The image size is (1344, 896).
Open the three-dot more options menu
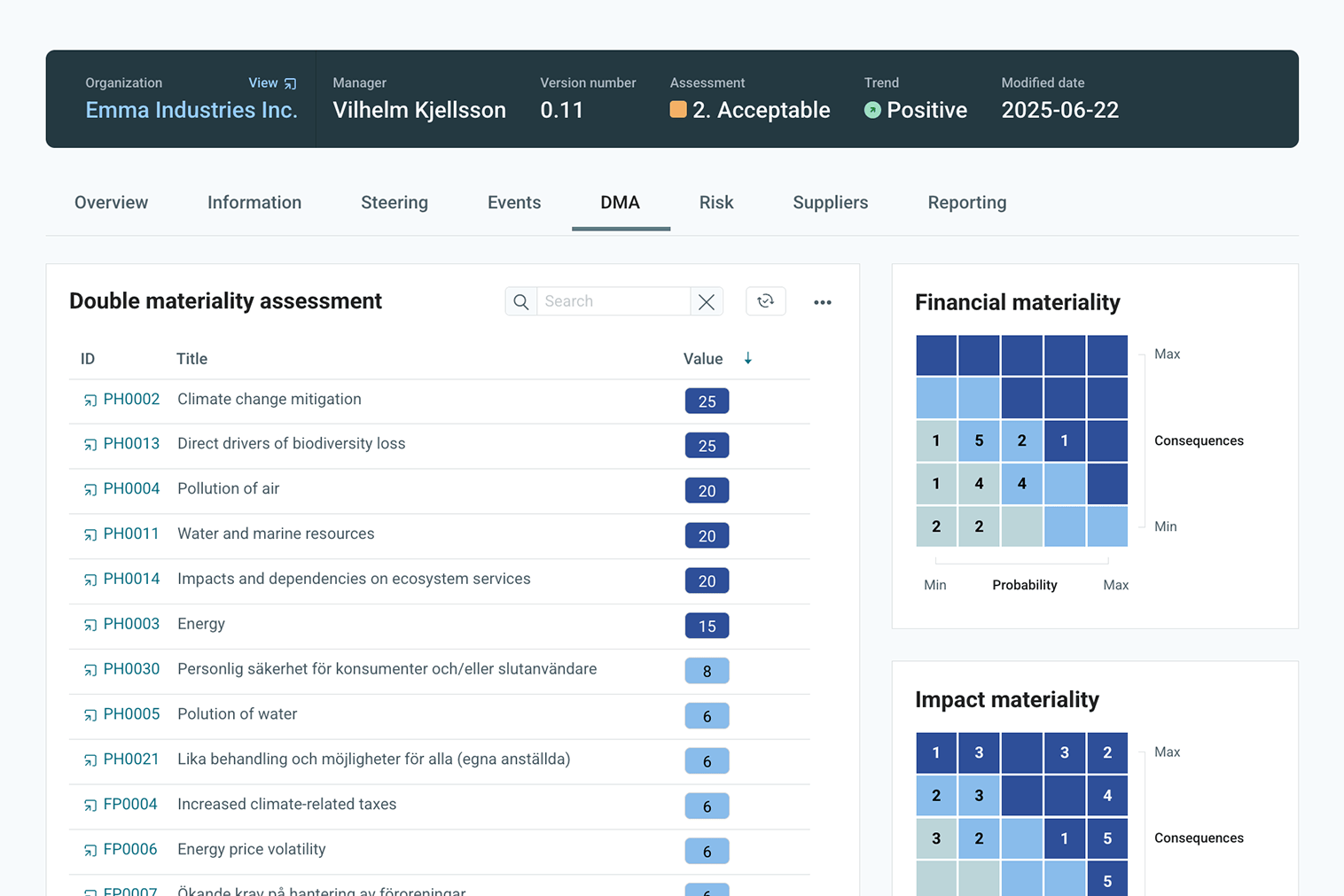point(823,302)
